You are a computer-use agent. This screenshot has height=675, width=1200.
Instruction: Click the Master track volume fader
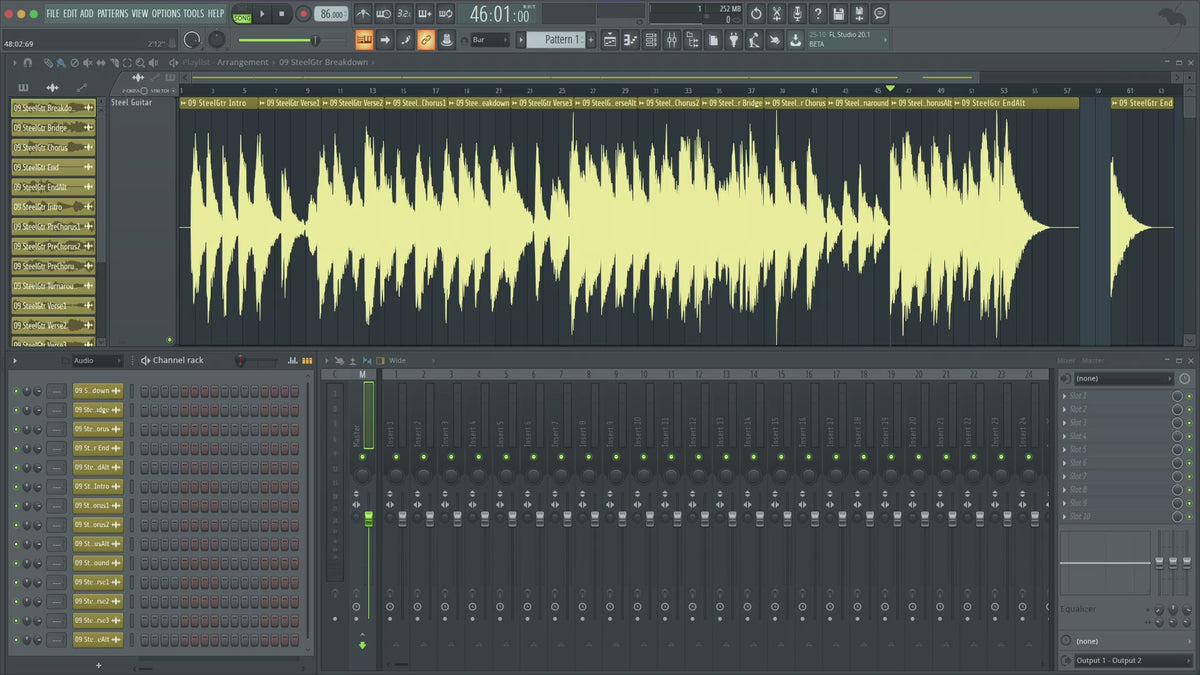click(368, 518)
